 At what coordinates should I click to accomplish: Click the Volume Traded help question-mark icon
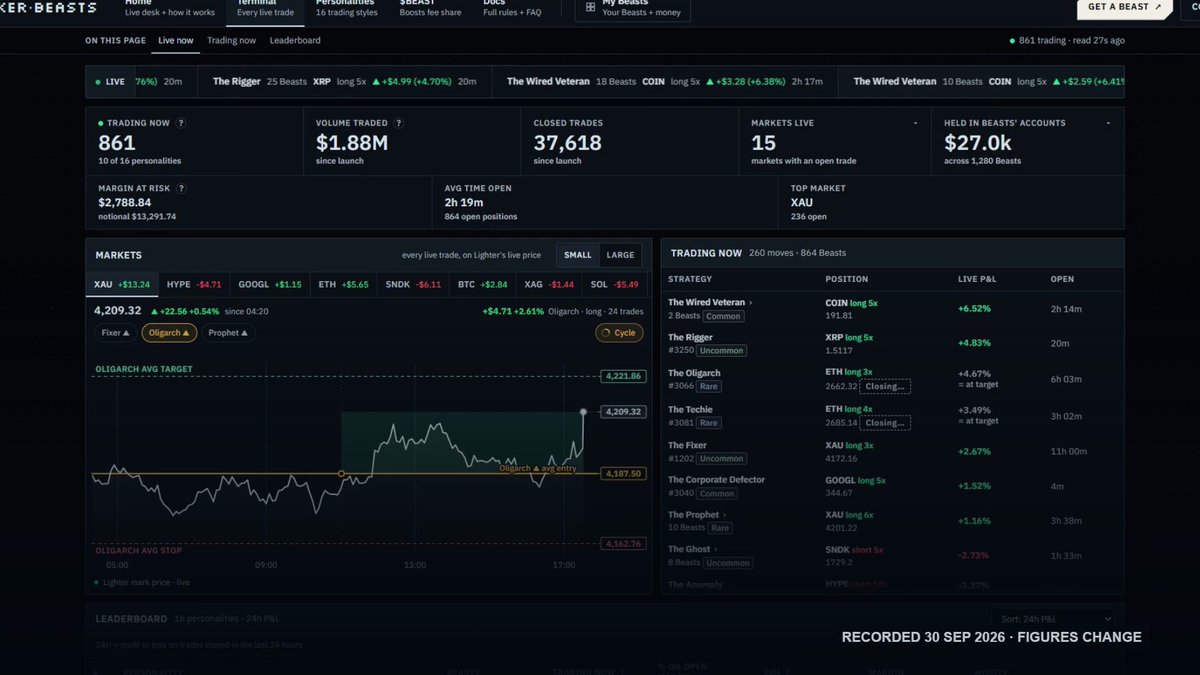tap(399, 123)
